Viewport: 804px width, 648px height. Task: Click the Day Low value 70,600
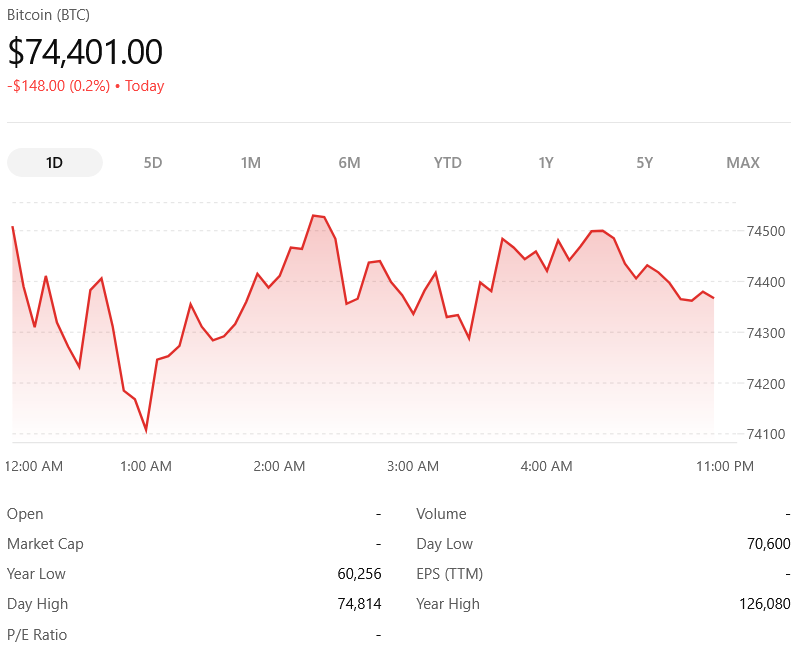[767, 544]
